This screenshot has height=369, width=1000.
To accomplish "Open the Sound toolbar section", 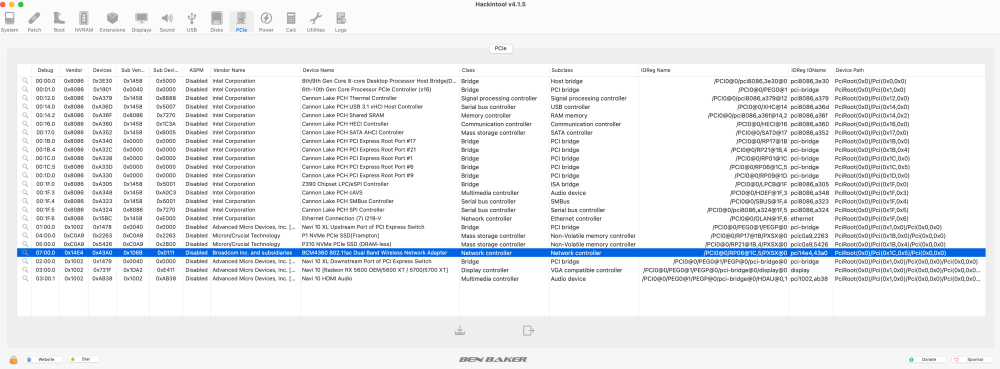I will click(167, 22).
